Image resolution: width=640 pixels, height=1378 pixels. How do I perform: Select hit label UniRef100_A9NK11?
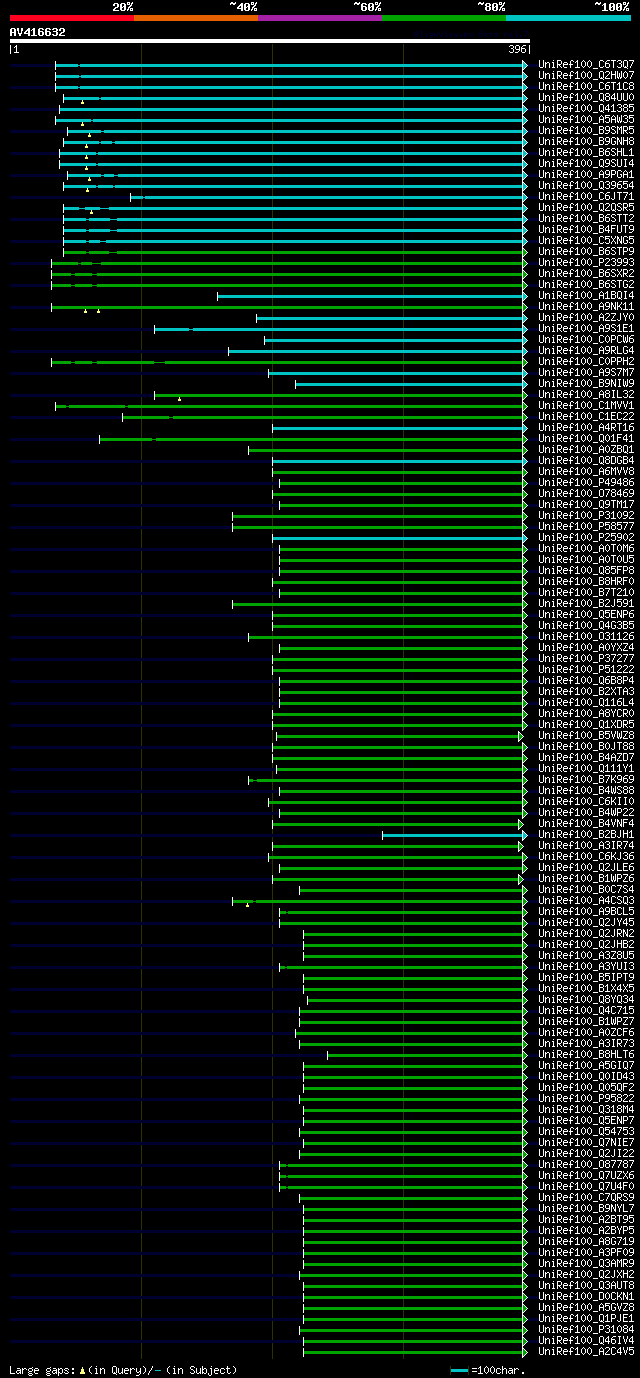click(x=586, y=306)
